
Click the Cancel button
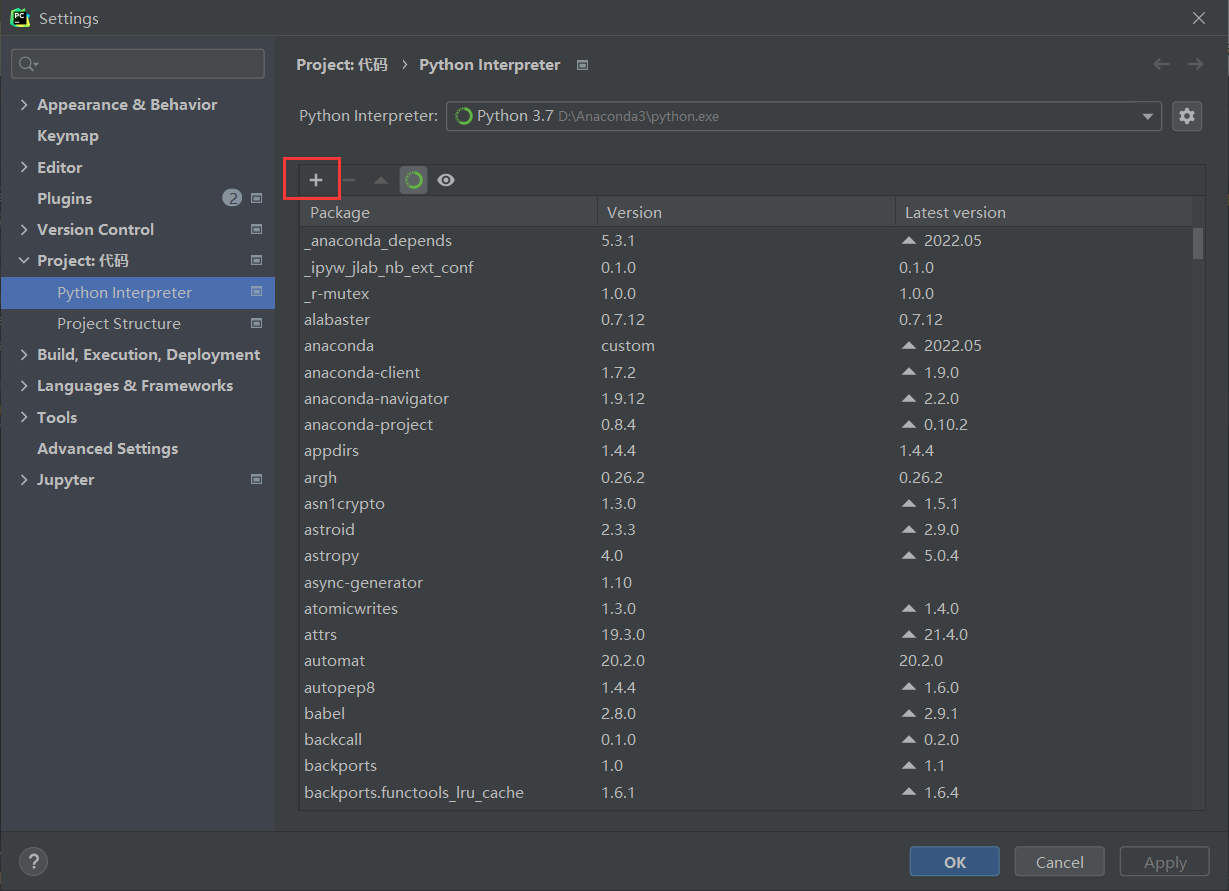coord(1059,861)
